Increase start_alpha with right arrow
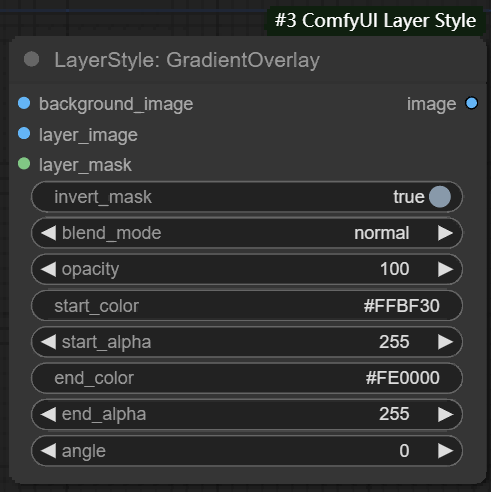The height and width of the screenshot is (492, 491). pos(445,342)
